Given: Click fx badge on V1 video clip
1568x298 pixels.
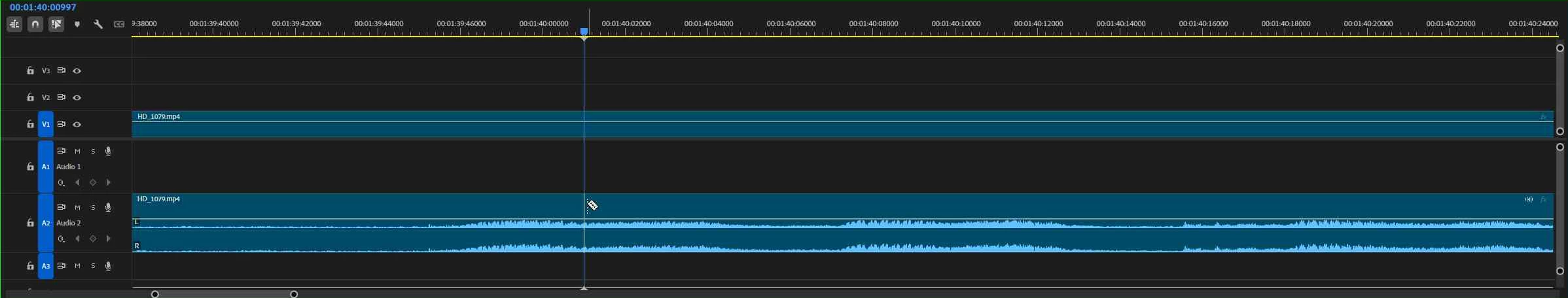Looking at the screenshot, I should coord(1543,117).
